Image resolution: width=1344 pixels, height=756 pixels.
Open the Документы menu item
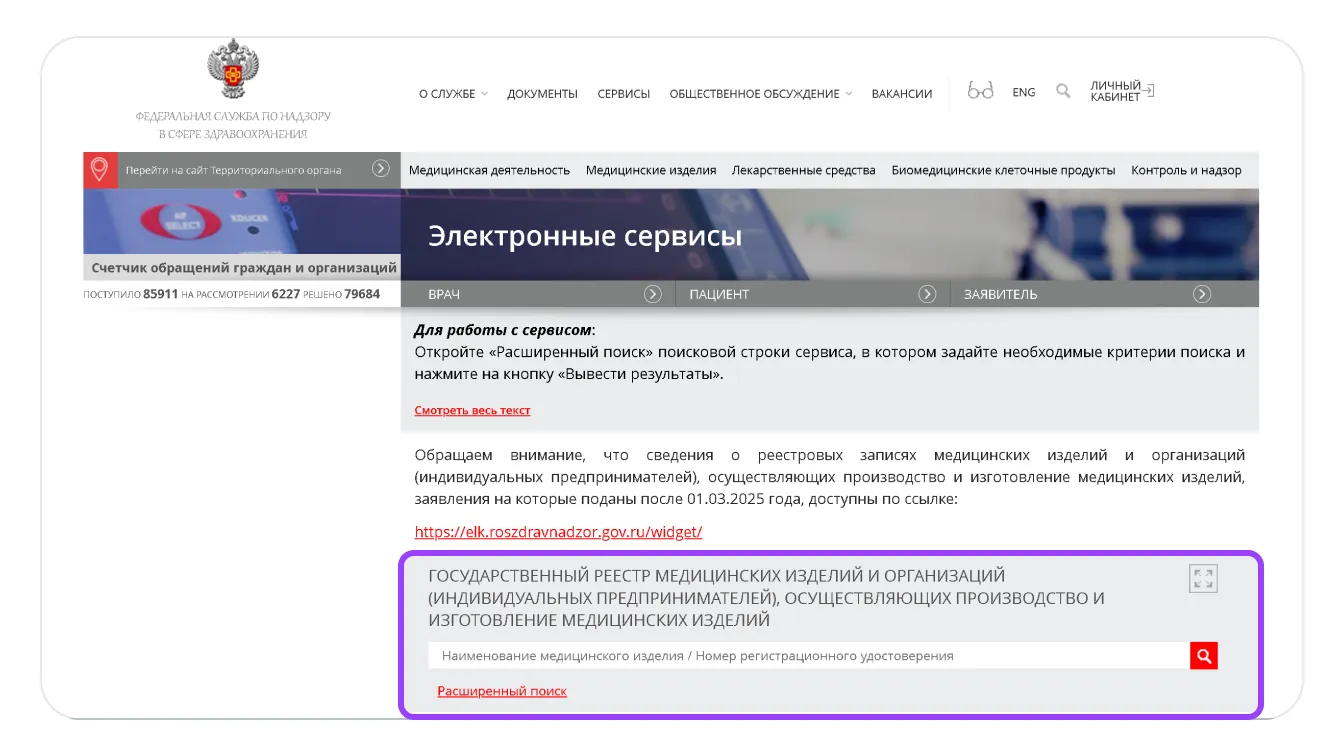542,94
